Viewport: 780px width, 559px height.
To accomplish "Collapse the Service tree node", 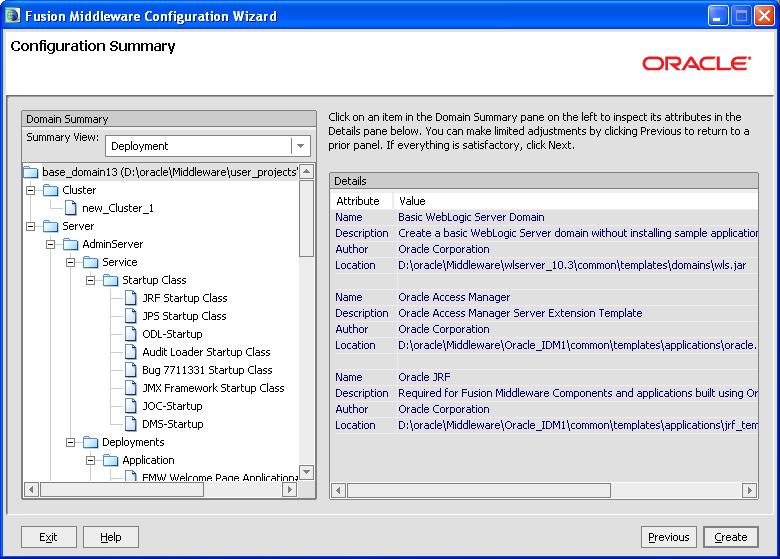I will [x=70, y=262].
